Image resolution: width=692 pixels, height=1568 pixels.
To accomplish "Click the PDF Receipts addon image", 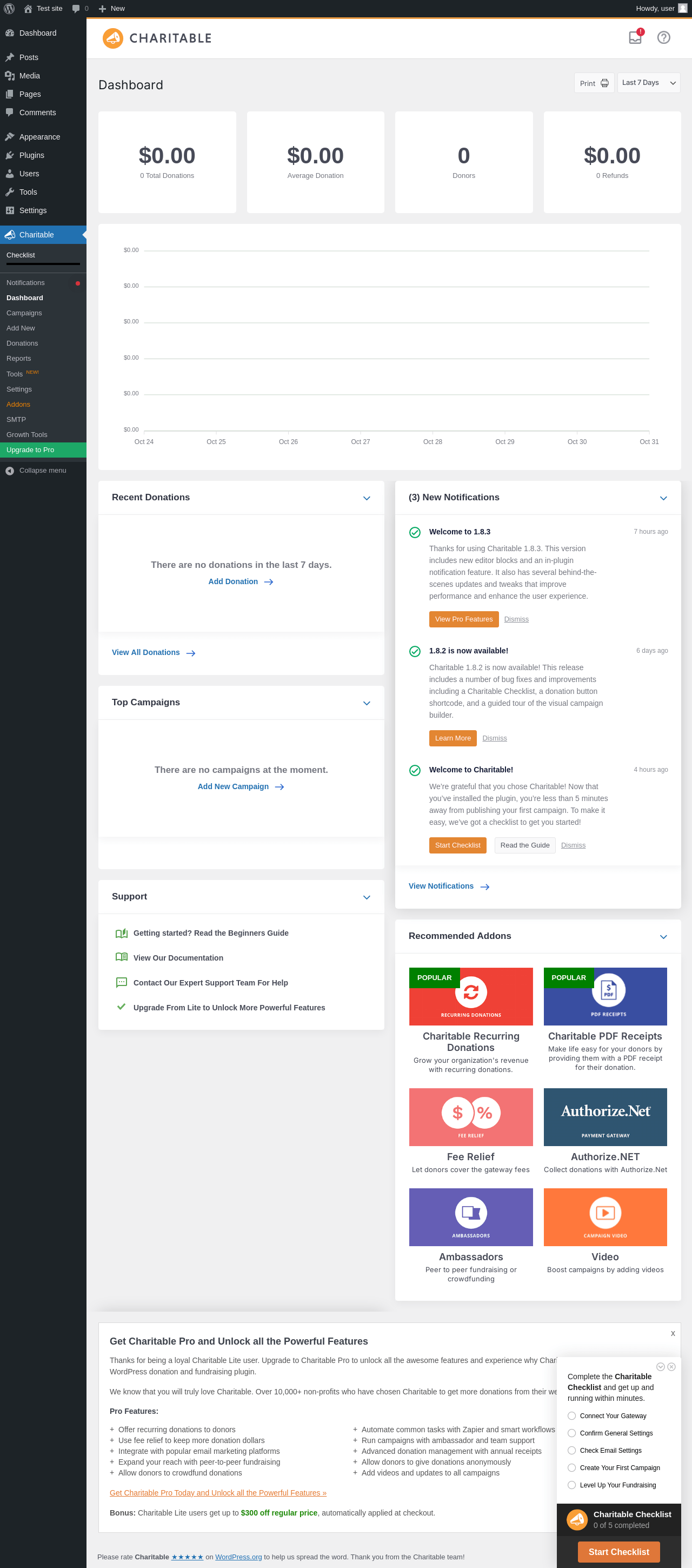I will [x=605, y=996].
